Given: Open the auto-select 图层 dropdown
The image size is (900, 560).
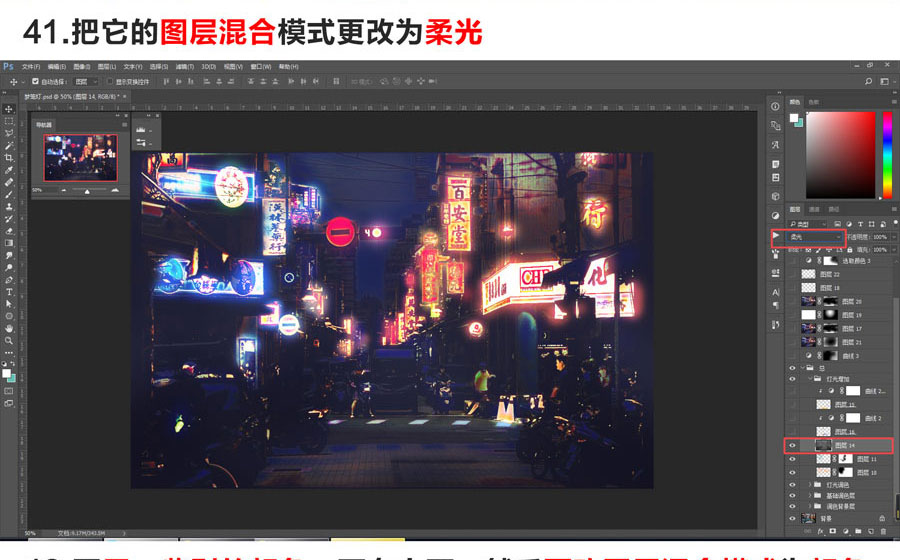Looking at the screenshot, I should coord(86,81).
